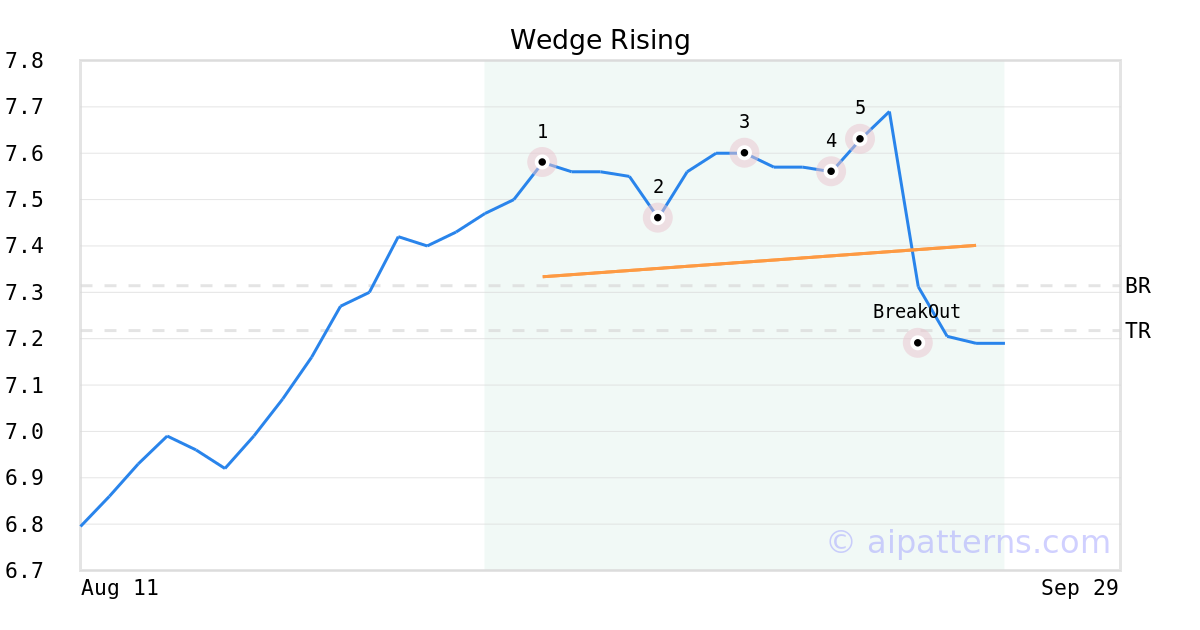Select pivot point marker 2
The image size is (1200, 630).
point(657,217)
